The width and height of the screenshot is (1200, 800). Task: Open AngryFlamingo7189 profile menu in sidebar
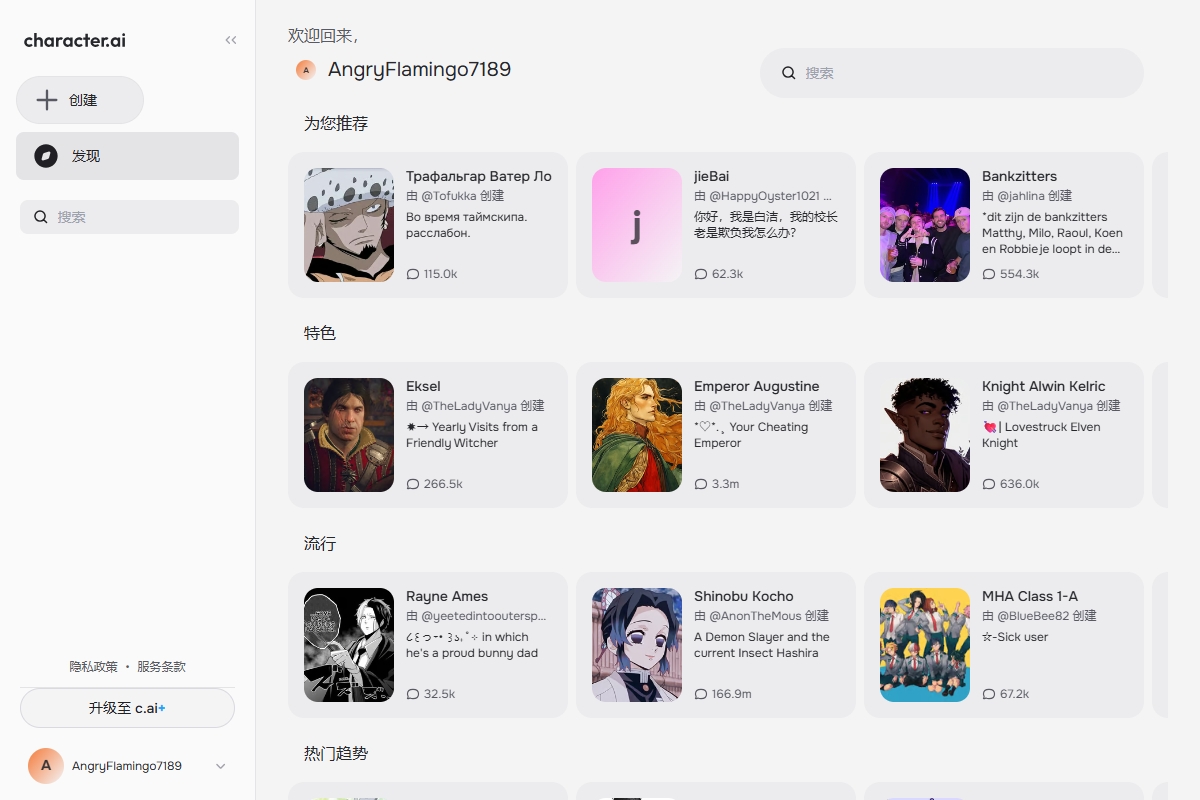(x=126, y=766)
